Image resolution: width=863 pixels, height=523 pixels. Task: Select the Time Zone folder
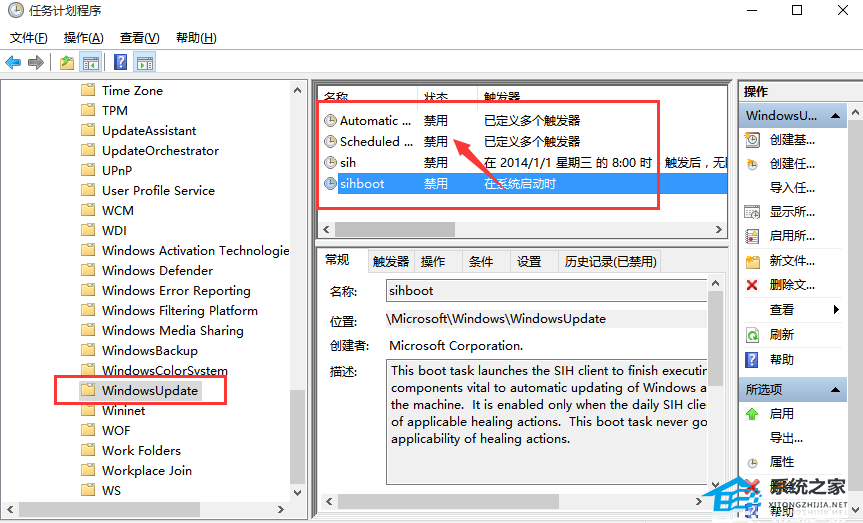tap(132, 90)
